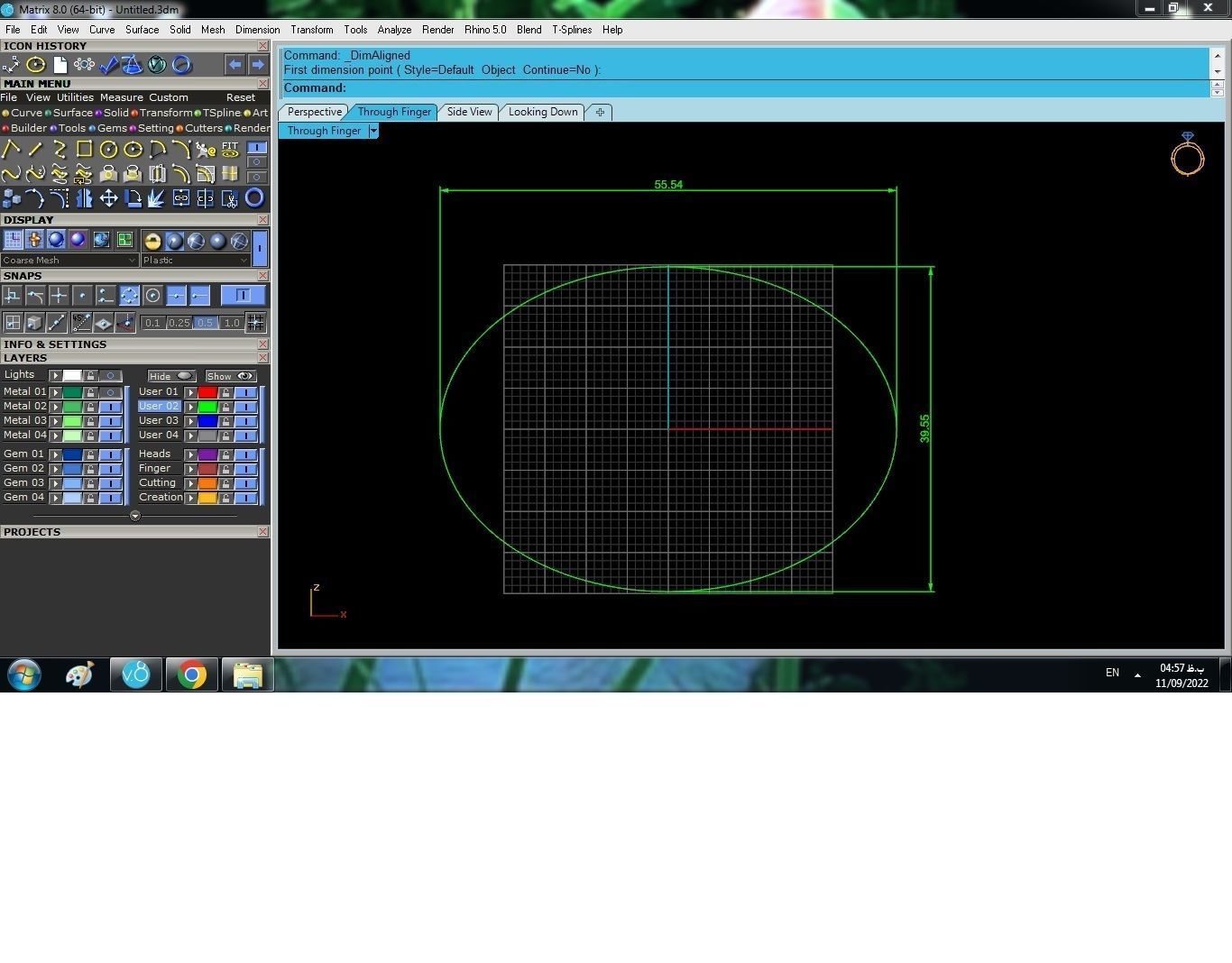Open the Analyze menu
This screenshot has height=963, width=1232.
pos(394,30)
